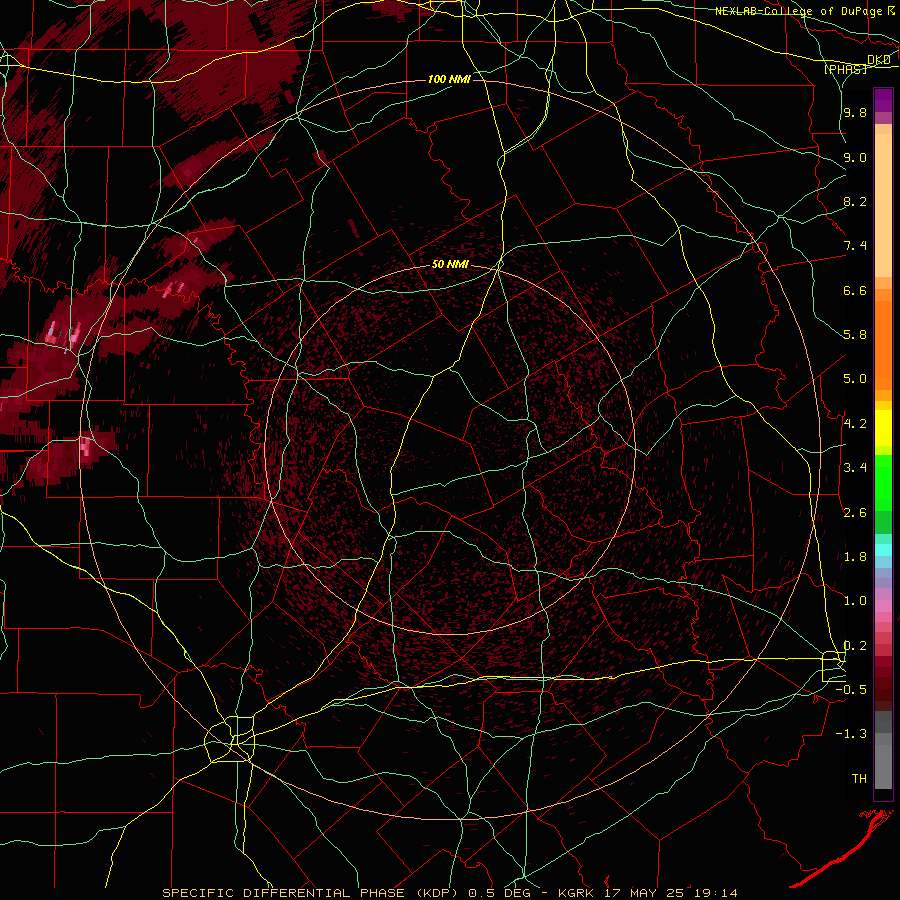This screenshot has width=900, height=900.
Task: Click the 4.2 color scale value
Action: pos(855,424)
